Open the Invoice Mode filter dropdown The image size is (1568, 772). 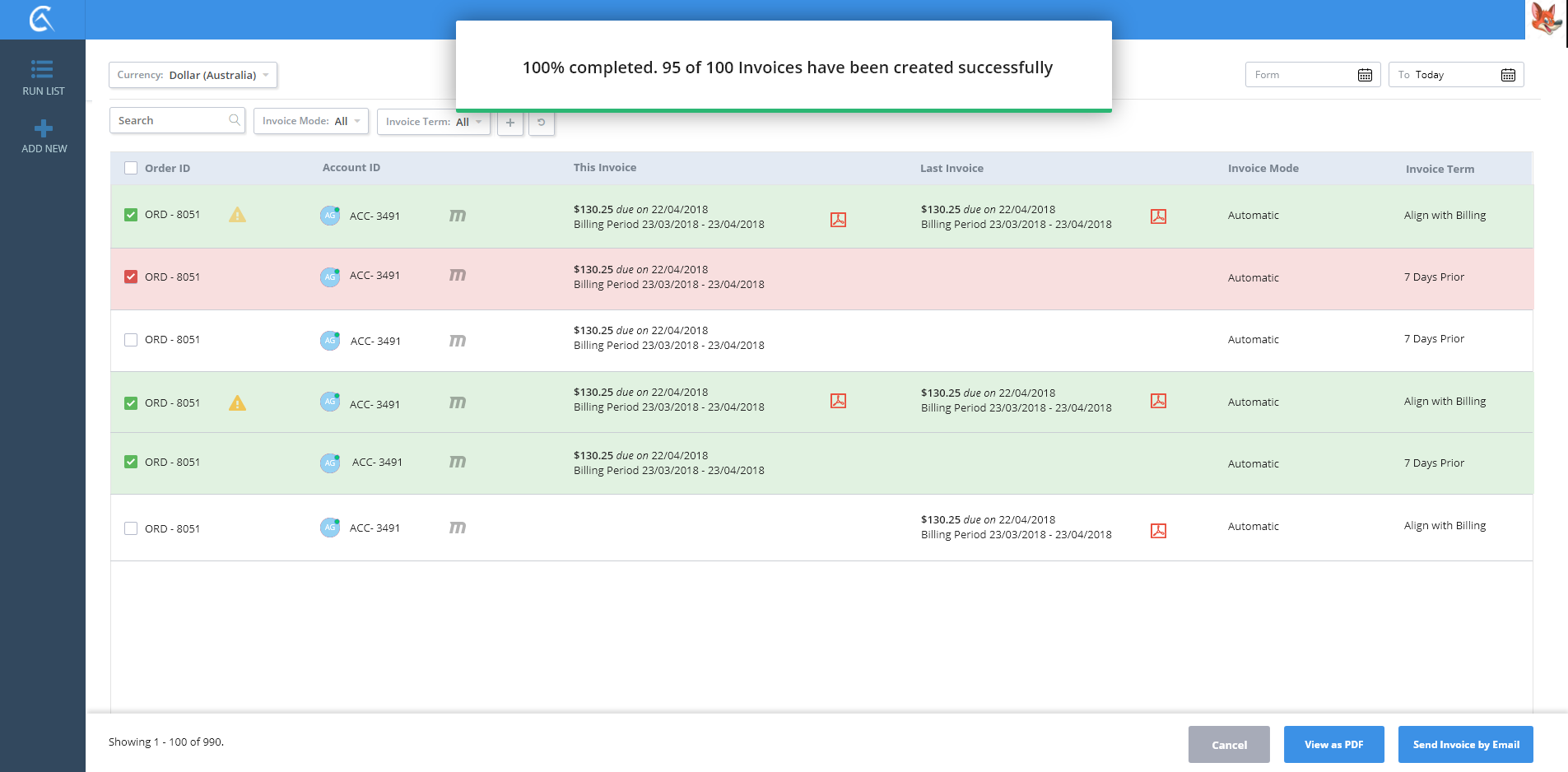tap(310, 121)
